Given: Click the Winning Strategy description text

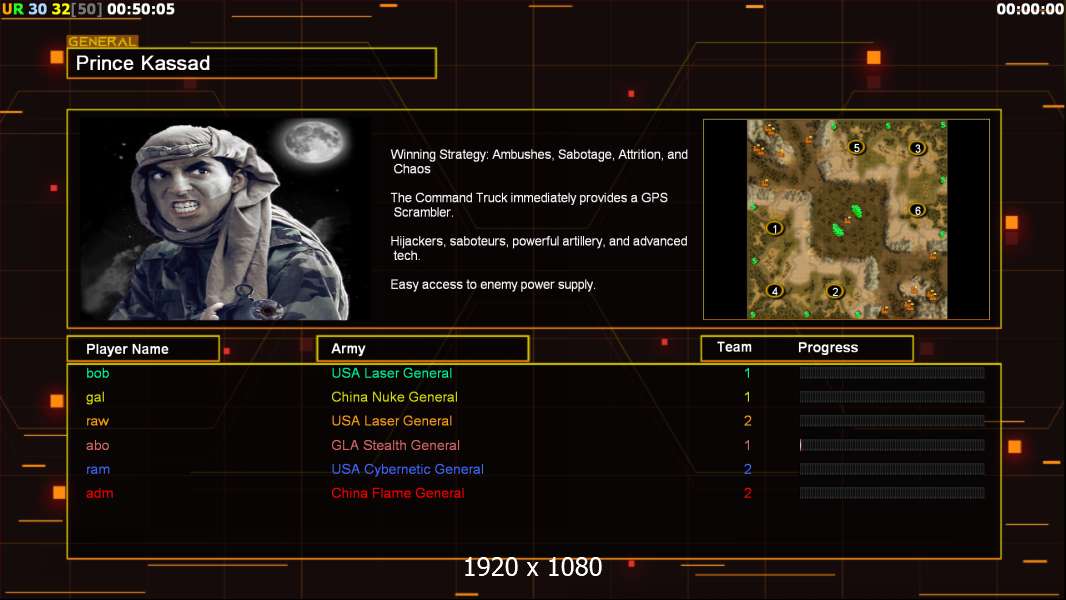Looking at the screenshot, I should [539, 162].
